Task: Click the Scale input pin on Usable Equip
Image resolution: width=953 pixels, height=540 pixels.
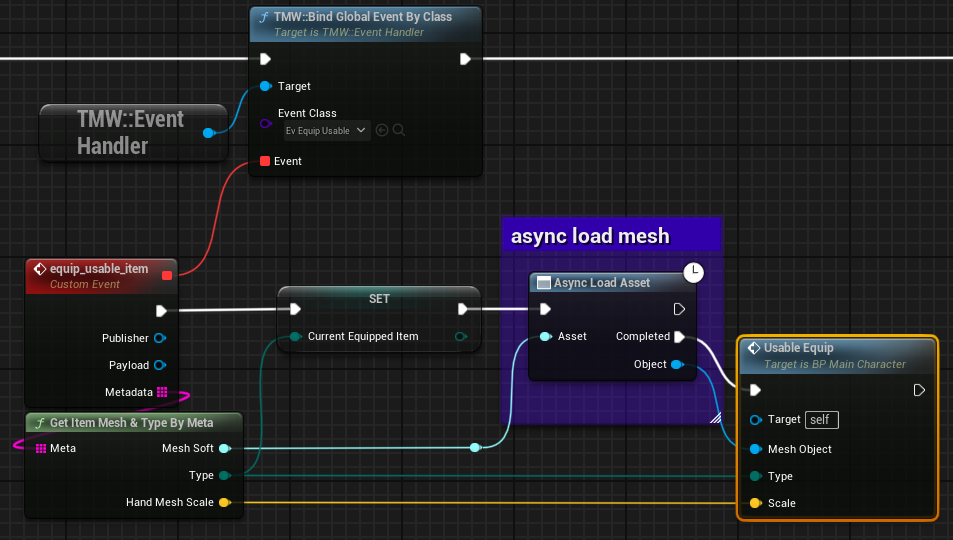Action: 755,503
